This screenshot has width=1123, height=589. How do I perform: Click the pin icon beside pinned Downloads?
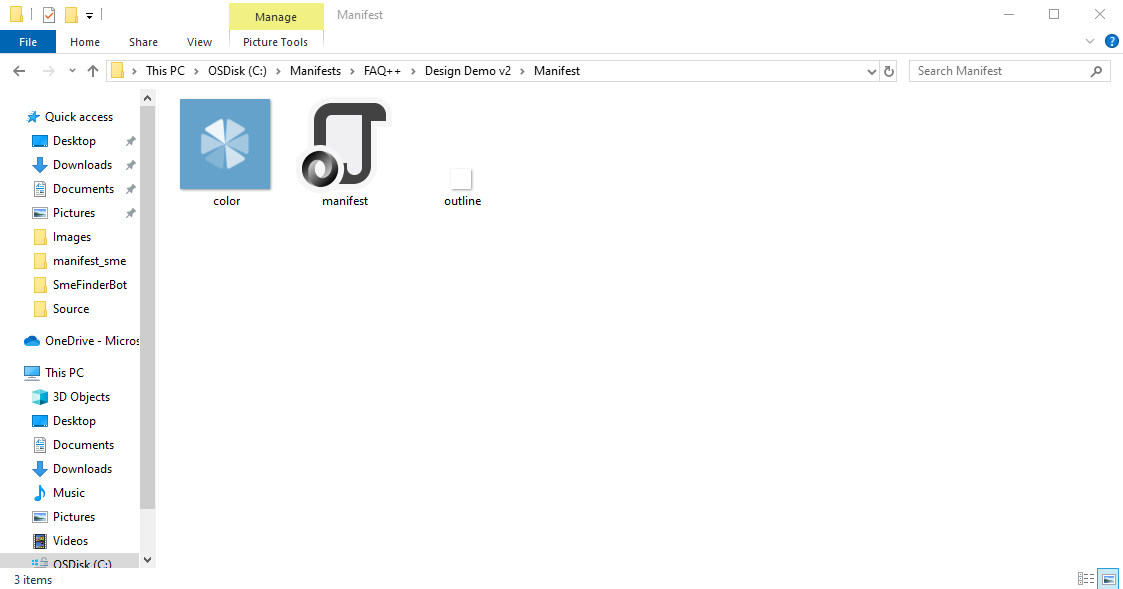point(130,165)
